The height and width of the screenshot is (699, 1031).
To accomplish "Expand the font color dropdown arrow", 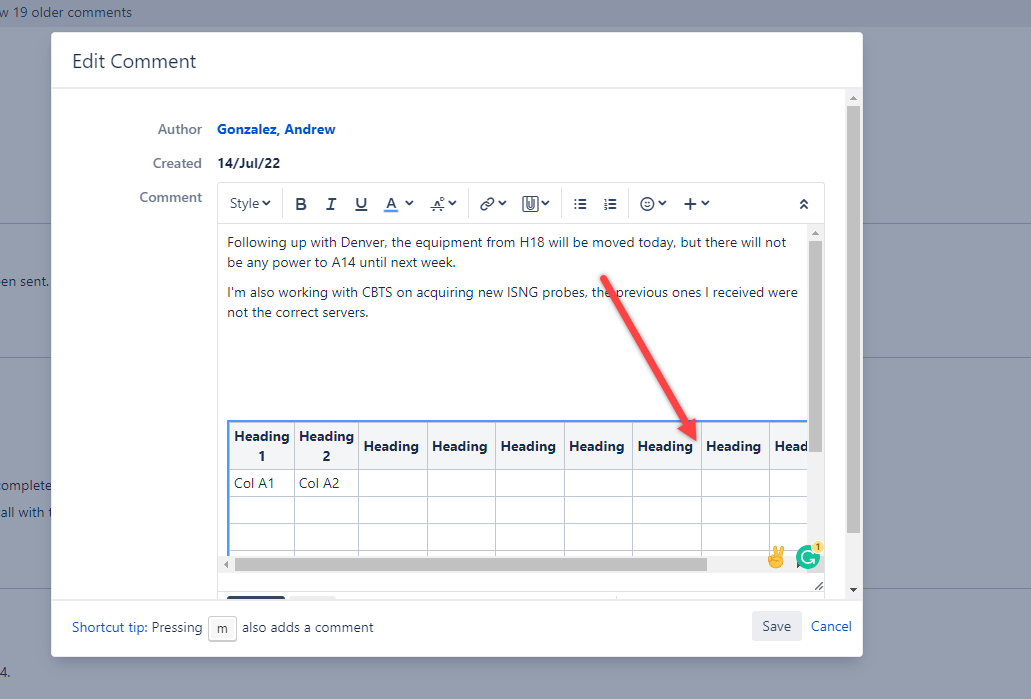I will 409,203.
